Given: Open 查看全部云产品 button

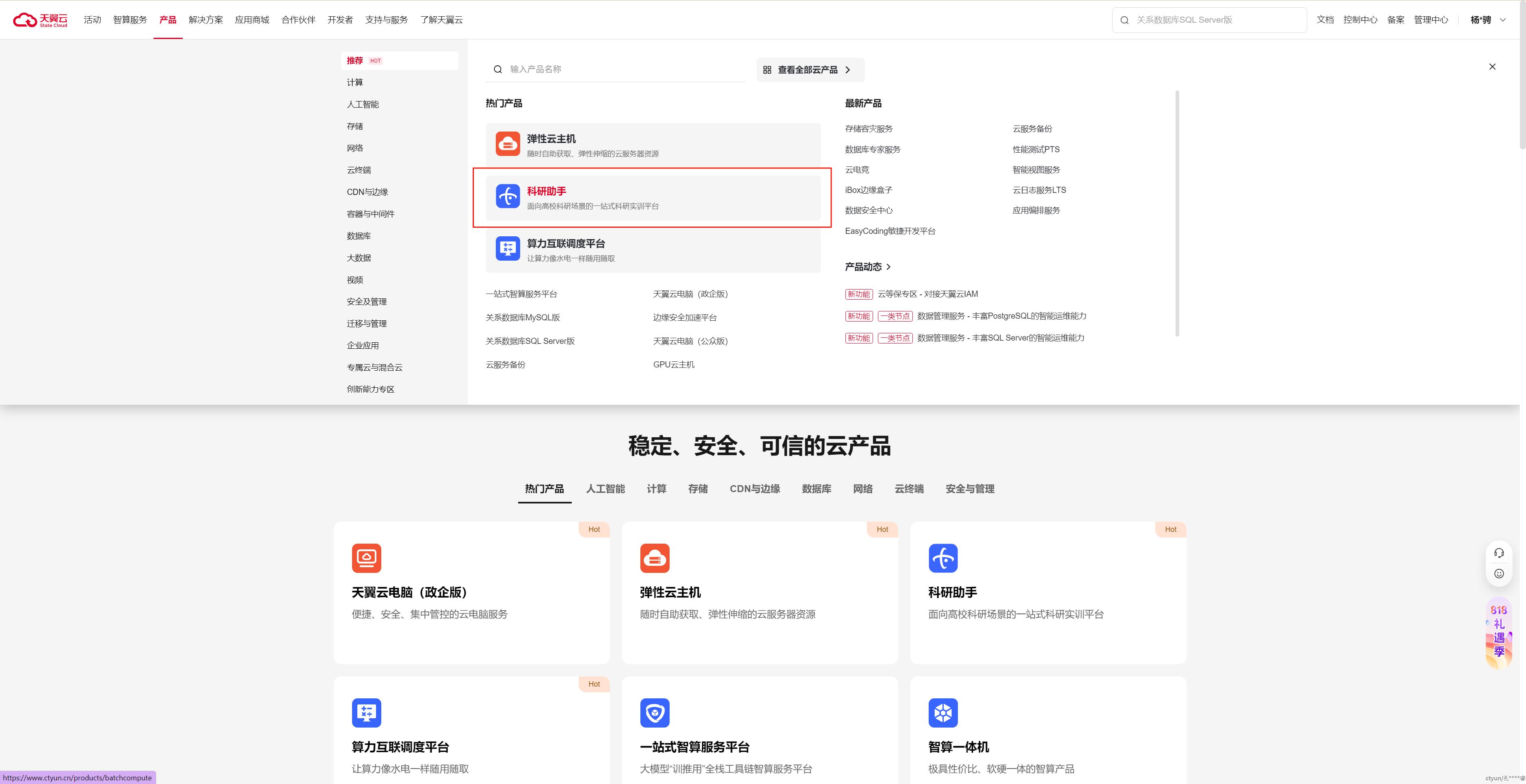Looking at the screenshot, I should [x=810, y=70].
